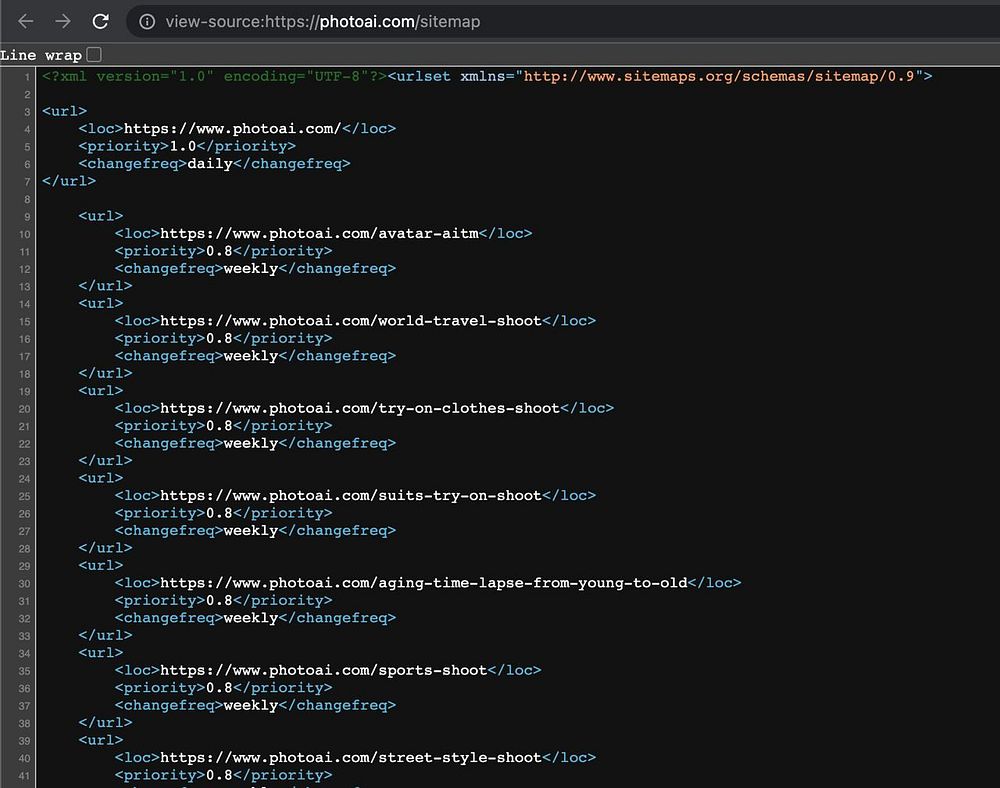This screenshot has width=1000, height=788.
Task: Click the xml version declaration text
Action: [214, 77]
